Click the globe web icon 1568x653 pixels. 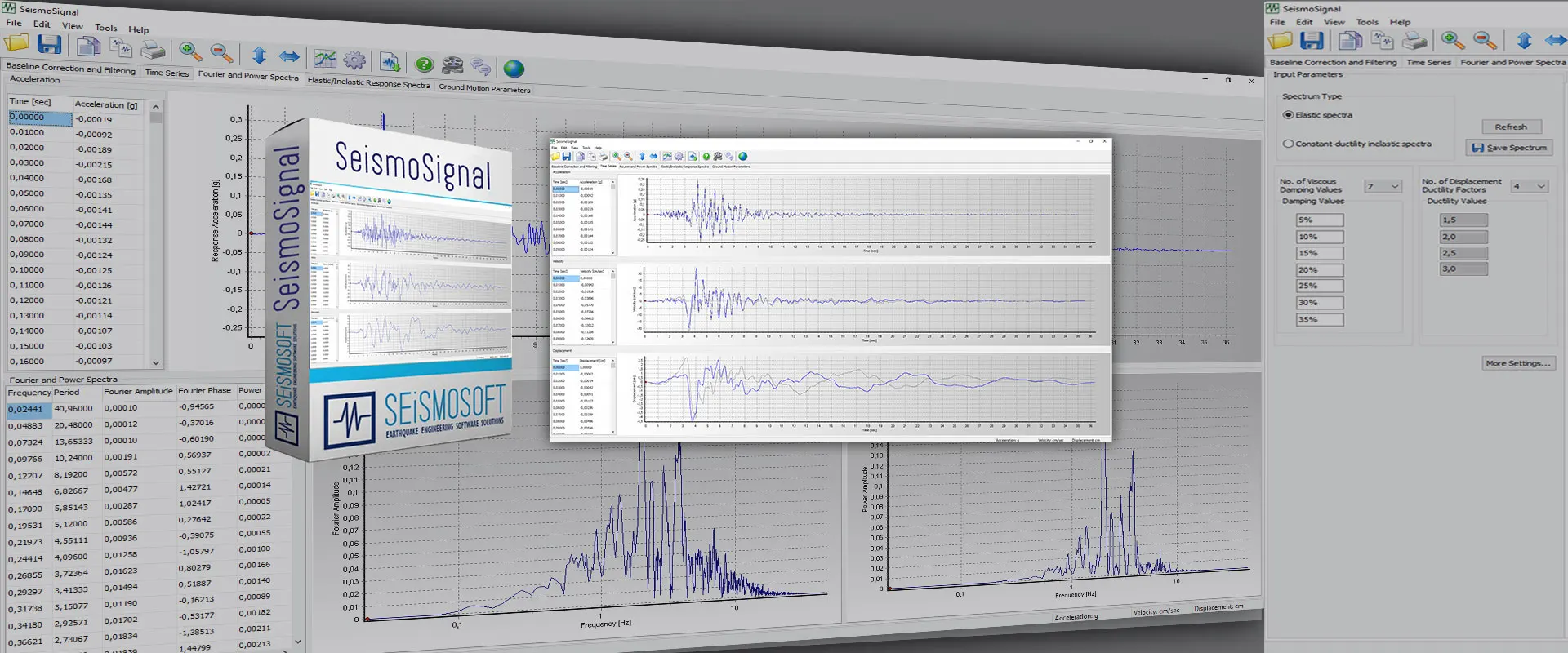[514, 69]
